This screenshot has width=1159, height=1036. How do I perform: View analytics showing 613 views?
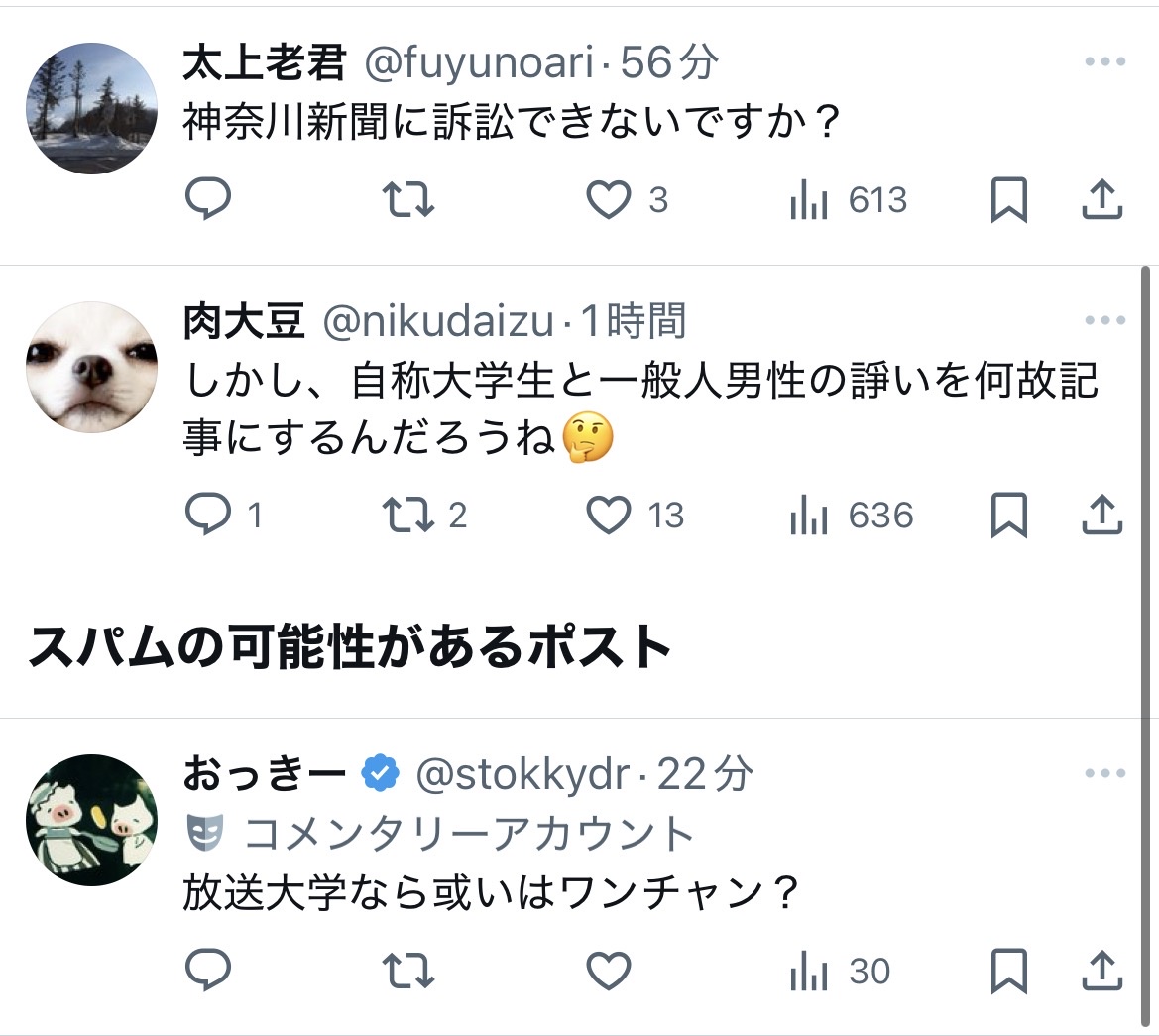click(849, 201)
